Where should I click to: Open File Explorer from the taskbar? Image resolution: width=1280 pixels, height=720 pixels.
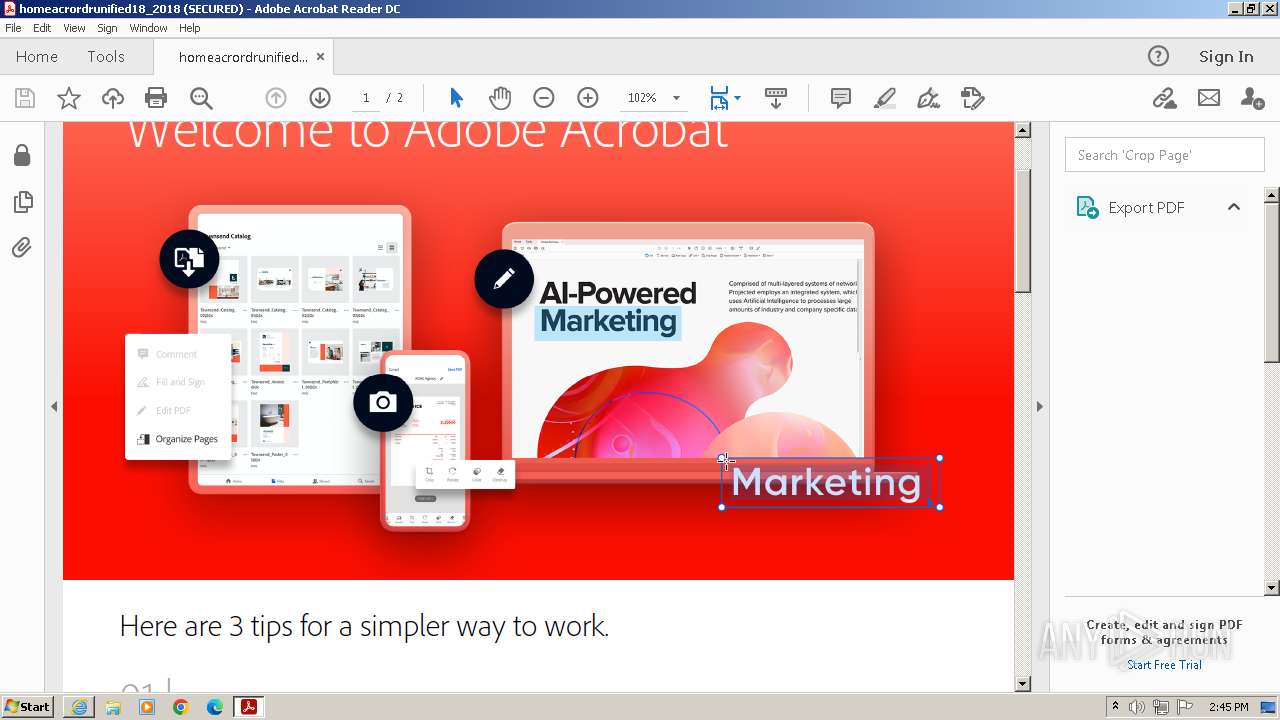click(x=113, y=707)
